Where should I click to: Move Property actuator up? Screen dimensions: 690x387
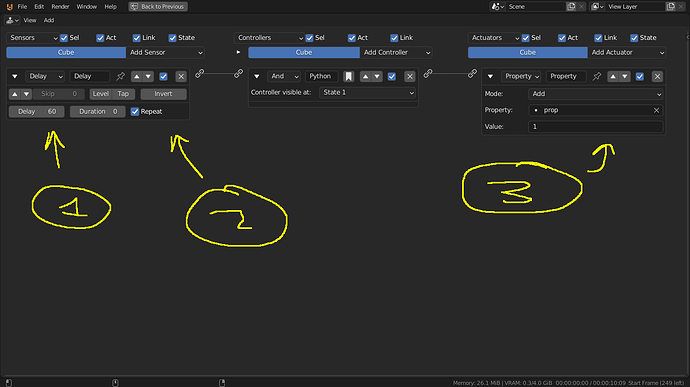click(613, 77)
